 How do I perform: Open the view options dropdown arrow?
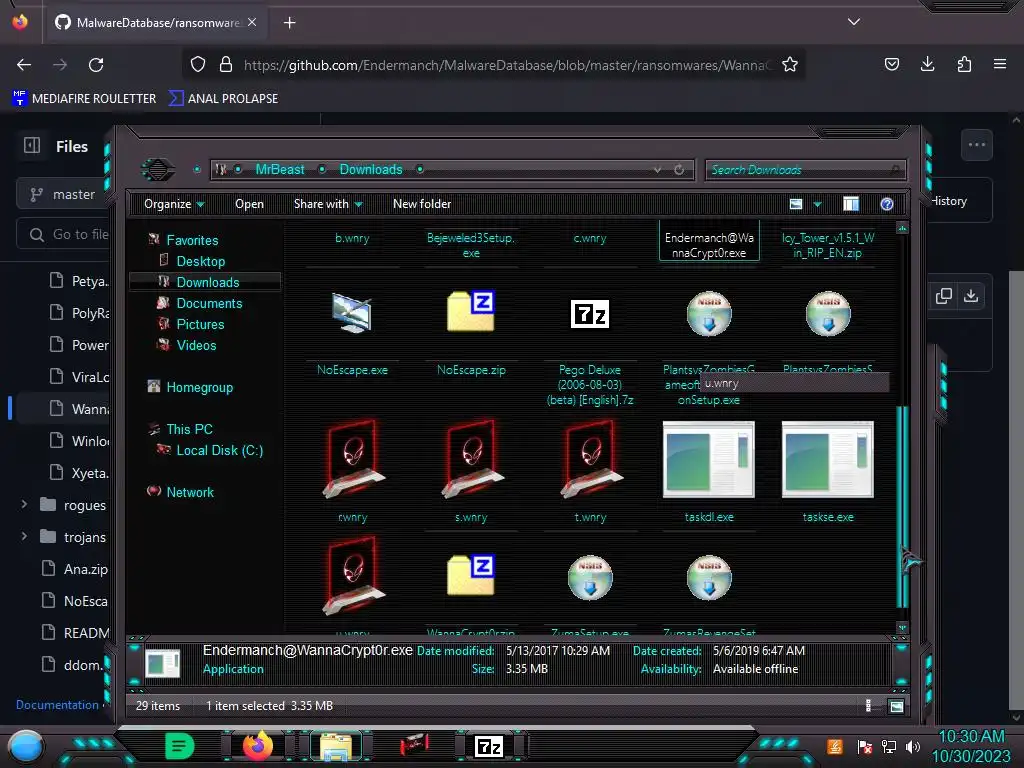coord(817,204)
